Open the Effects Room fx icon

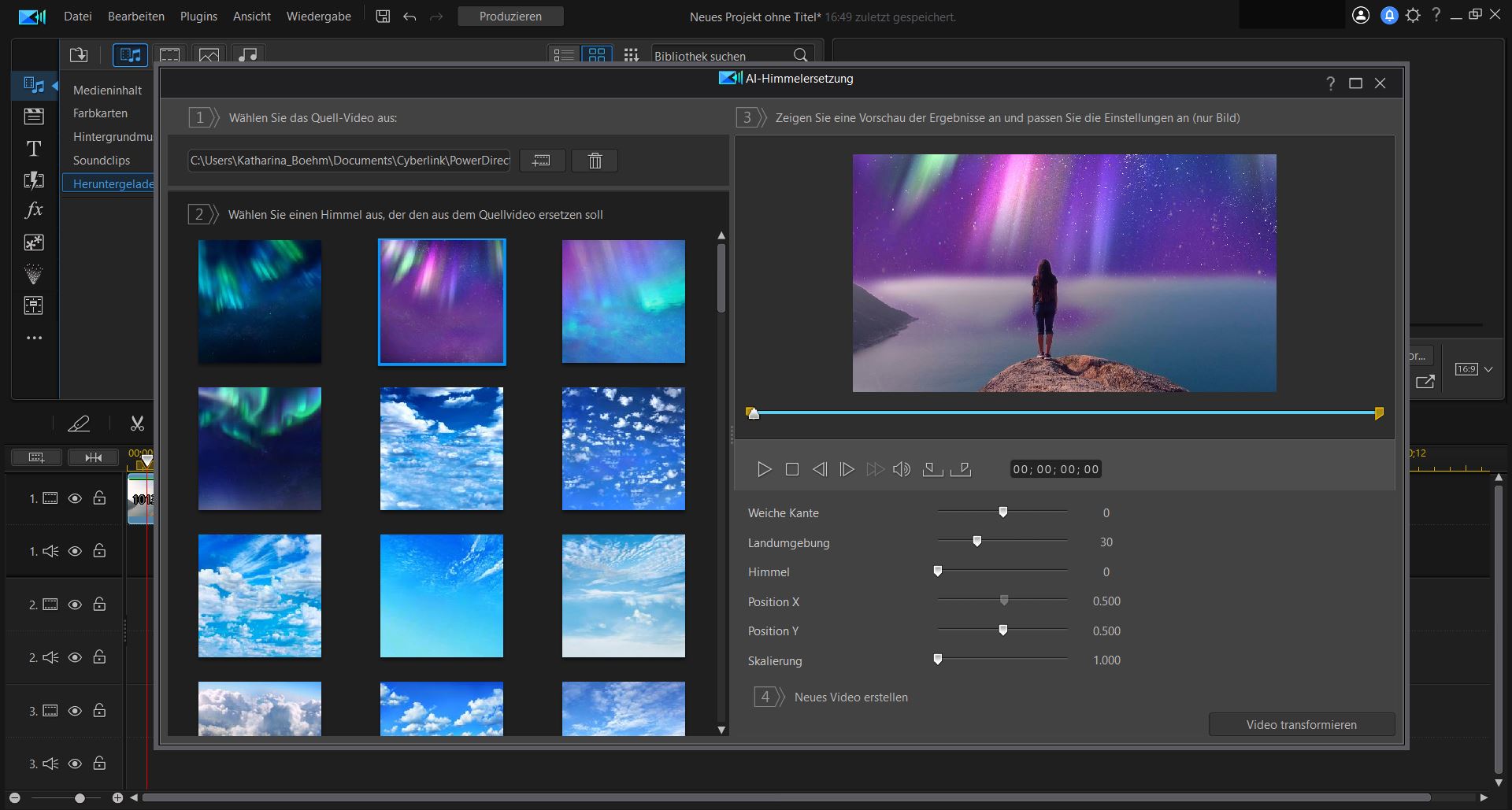[34, 210]
